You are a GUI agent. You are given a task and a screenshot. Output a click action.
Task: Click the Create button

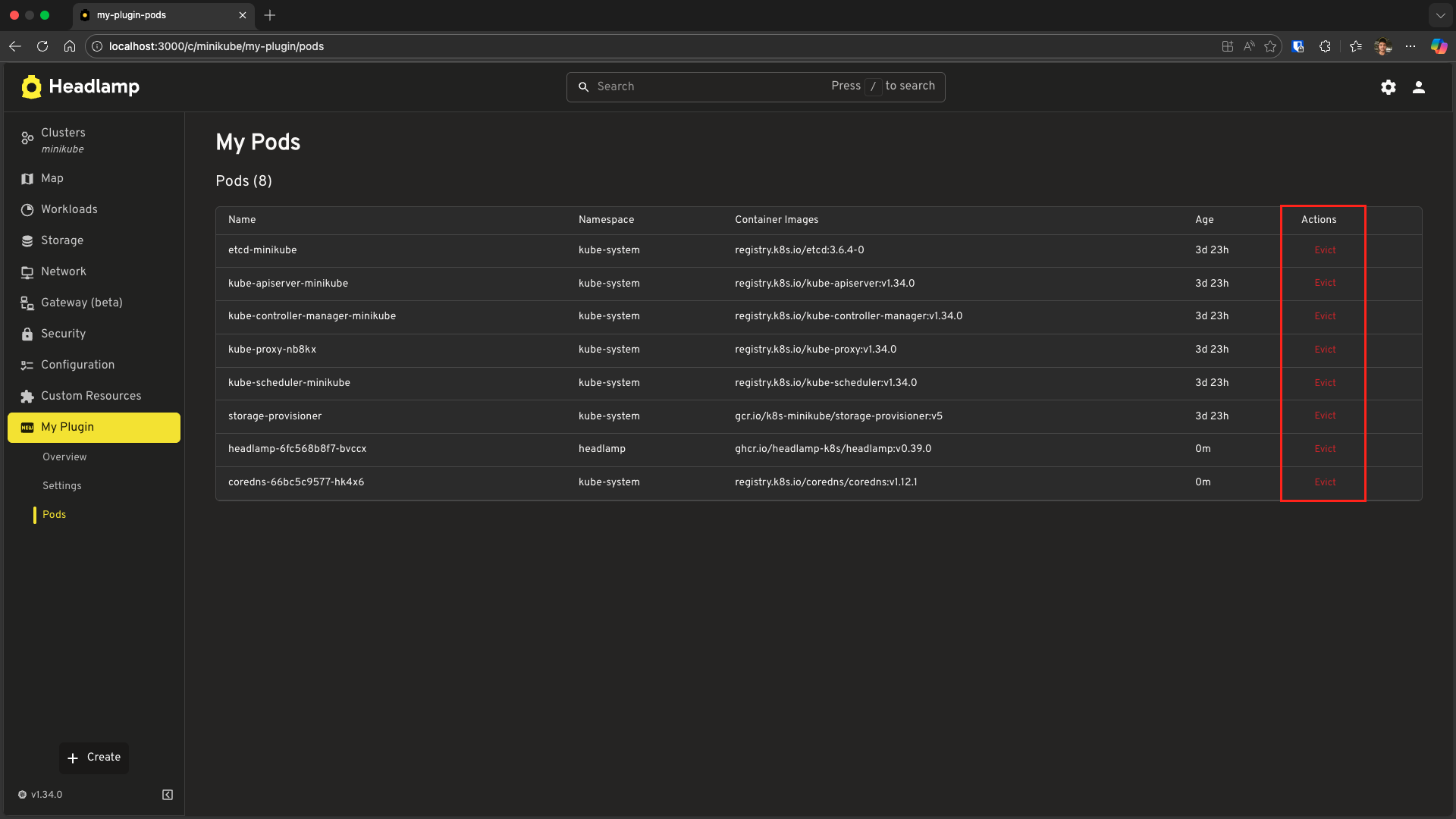[x=93, y=757]
